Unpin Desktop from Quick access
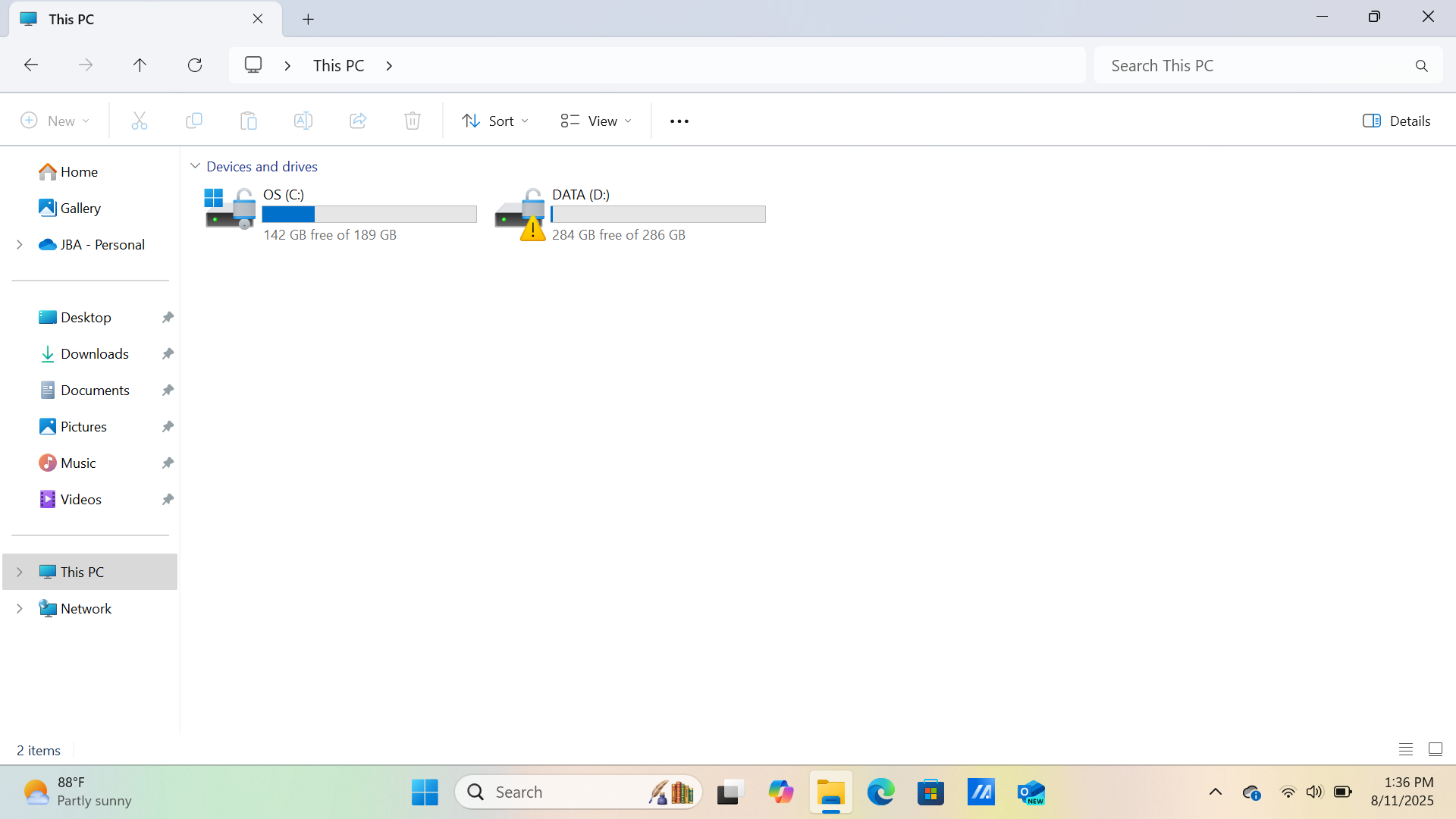The width and height of the screenshot is (1456, 819). coord(168,318)
